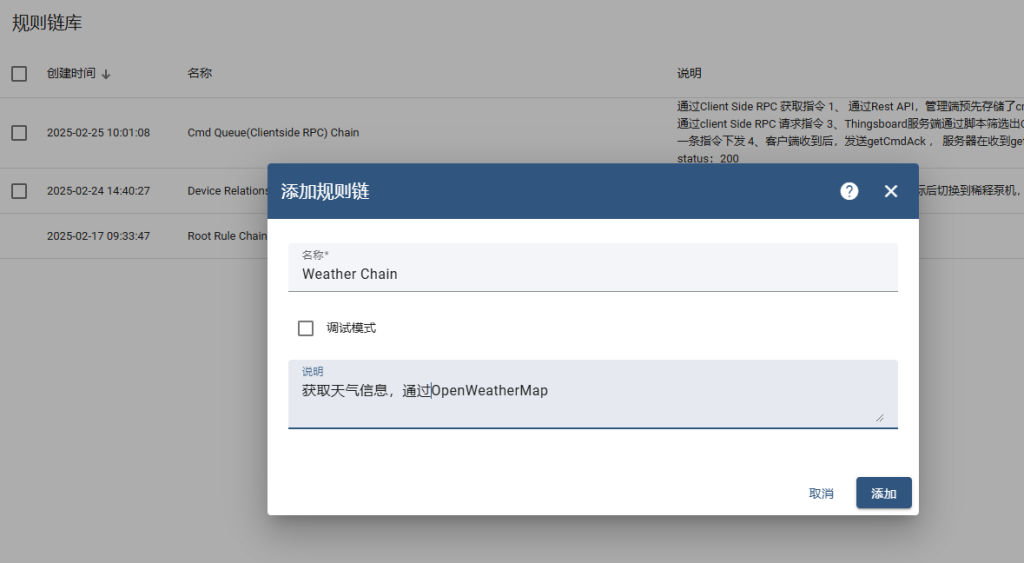Grab the resize handle of the 说明 text area

coord(880,418)
